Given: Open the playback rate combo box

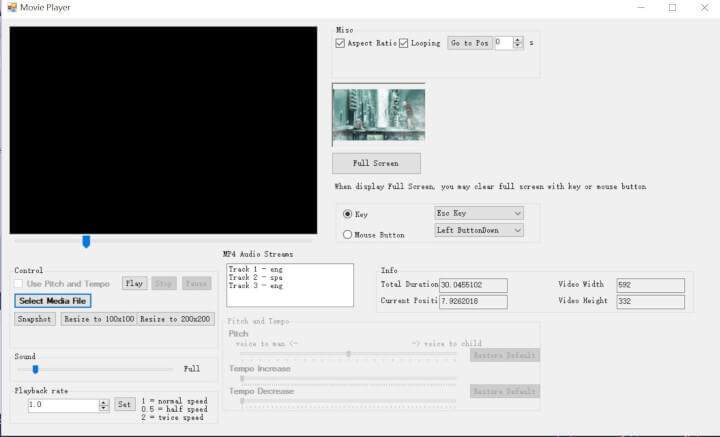Looking at the screenshot, I should tap(104, 405).
